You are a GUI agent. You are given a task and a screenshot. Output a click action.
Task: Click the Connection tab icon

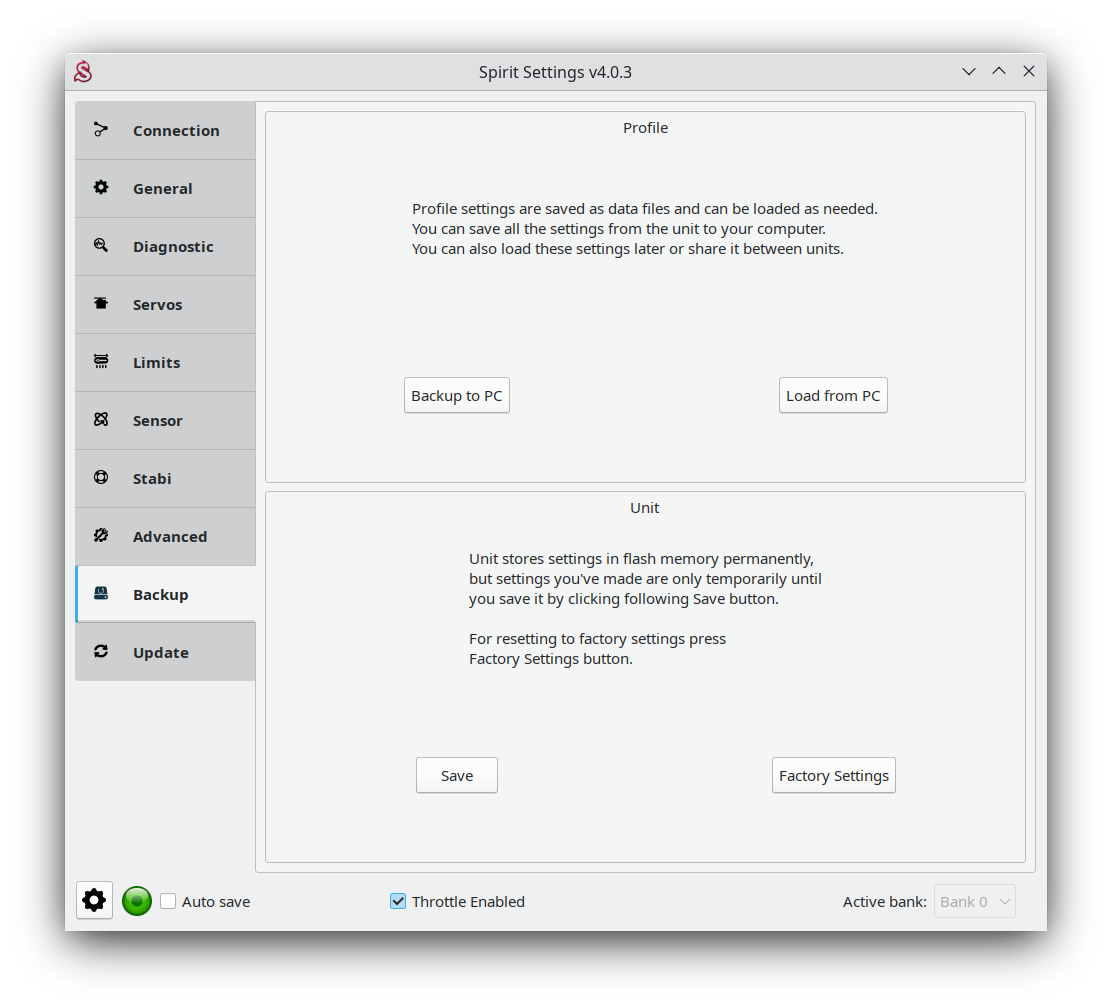click(x=101, y=130)
